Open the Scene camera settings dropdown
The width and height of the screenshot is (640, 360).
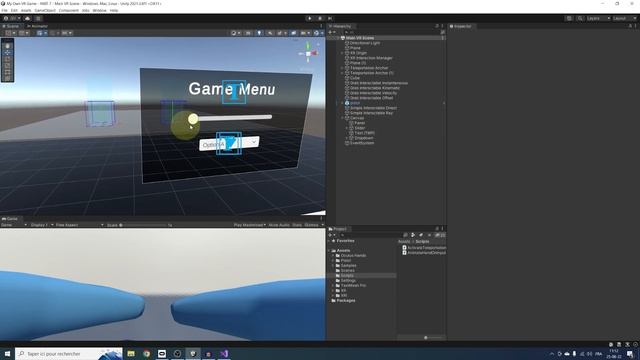click(x=304, y=33)
